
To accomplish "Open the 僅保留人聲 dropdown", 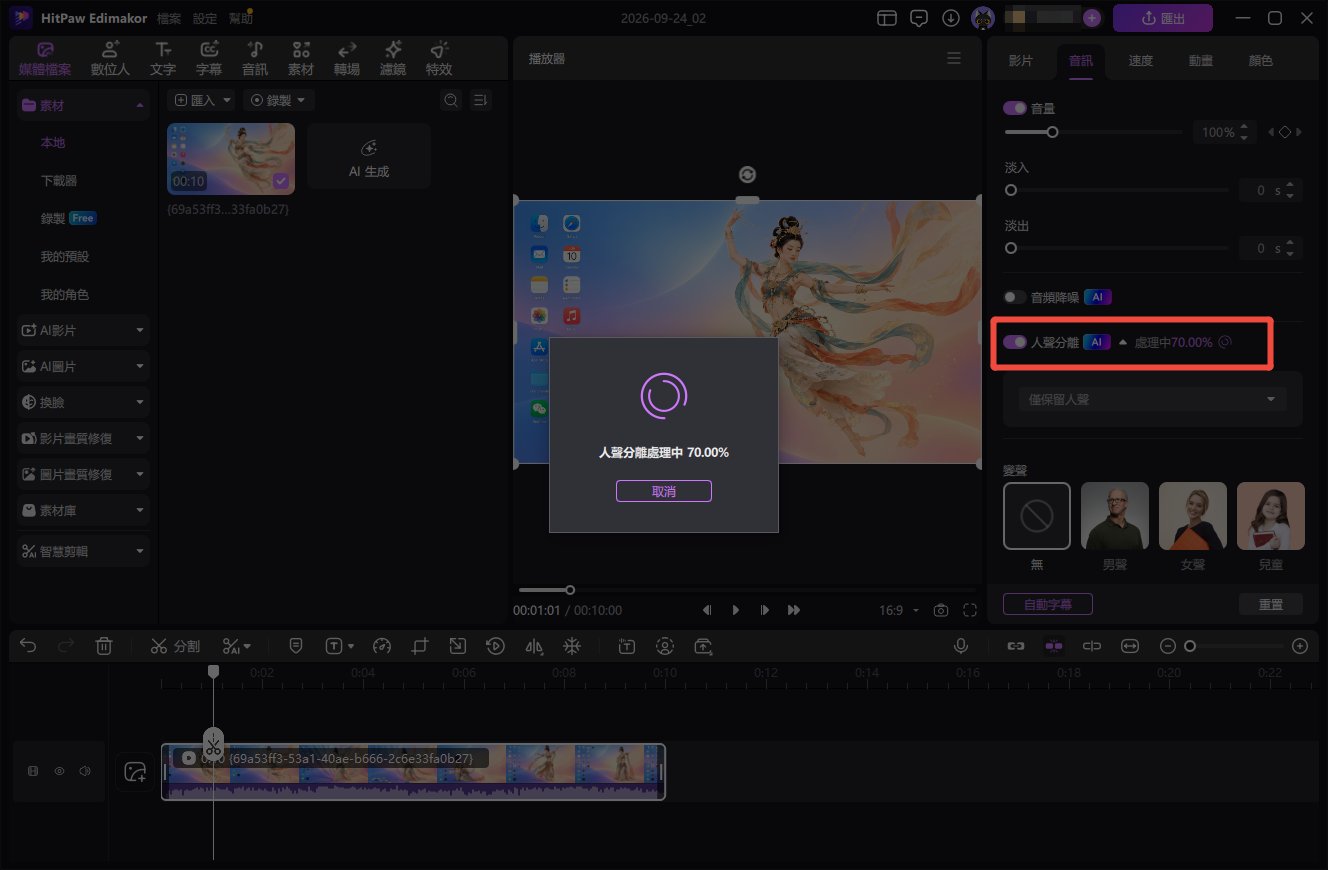I will click(x=1152, y=399).
